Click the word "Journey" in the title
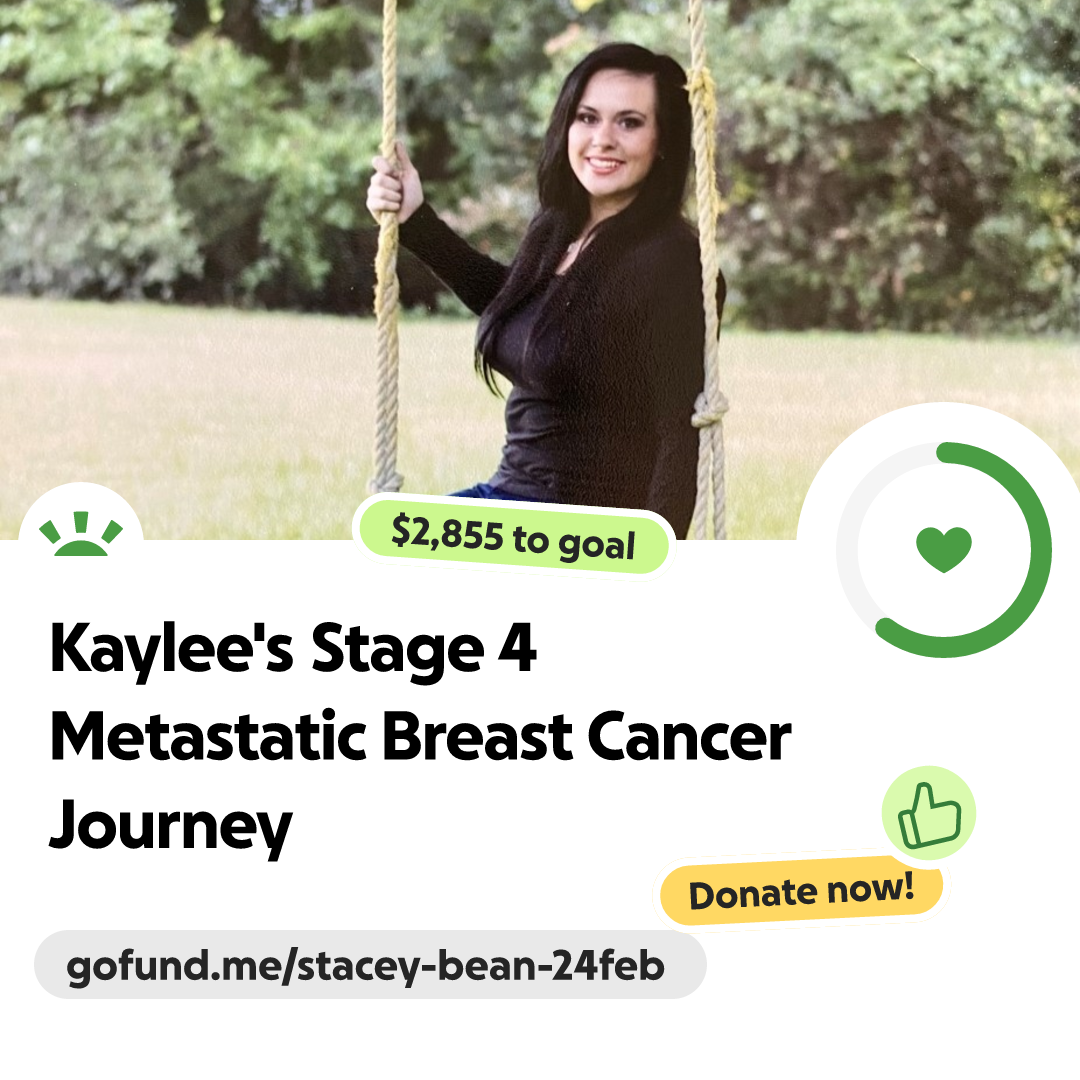Screen dimensions: 1080x1080 (171, 827)
